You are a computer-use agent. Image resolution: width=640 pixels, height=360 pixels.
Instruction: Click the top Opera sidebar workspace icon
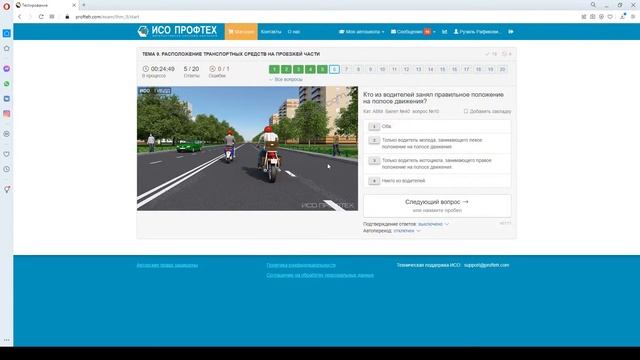(x=7, y=33)
